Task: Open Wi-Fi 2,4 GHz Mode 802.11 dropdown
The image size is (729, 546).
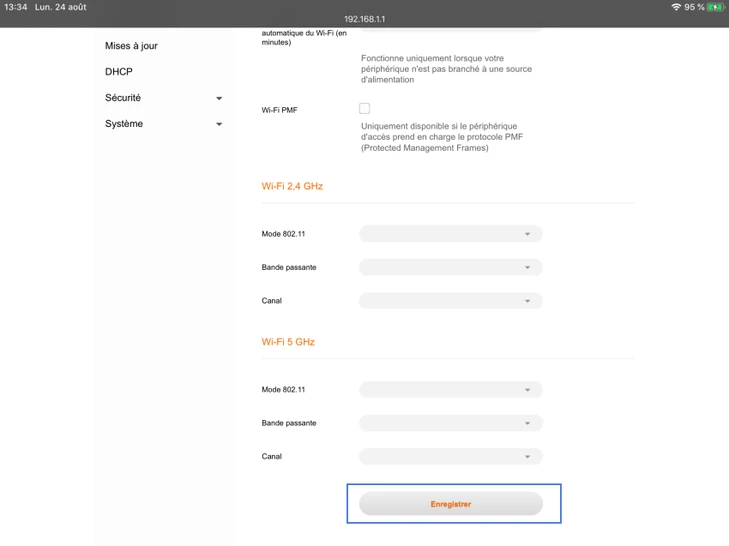Action: pyautogui.click(x=451, y=233)
